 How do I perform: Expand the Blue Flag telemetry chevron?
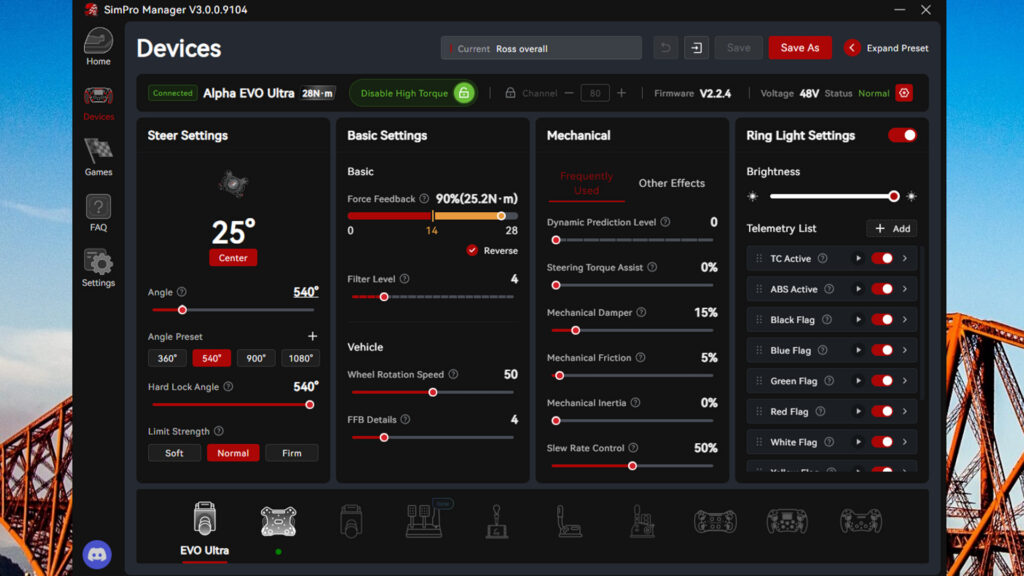click(x=904, y=350)
